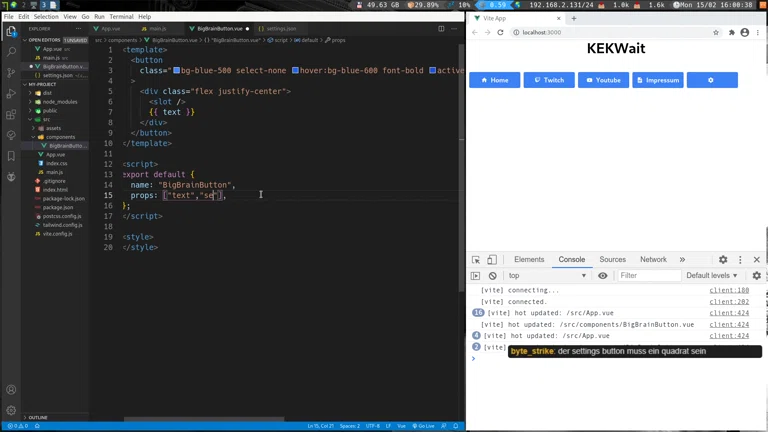
Task: Click the Impressum button on the web page
Action: pyautogui.click(x=658, y=80)
